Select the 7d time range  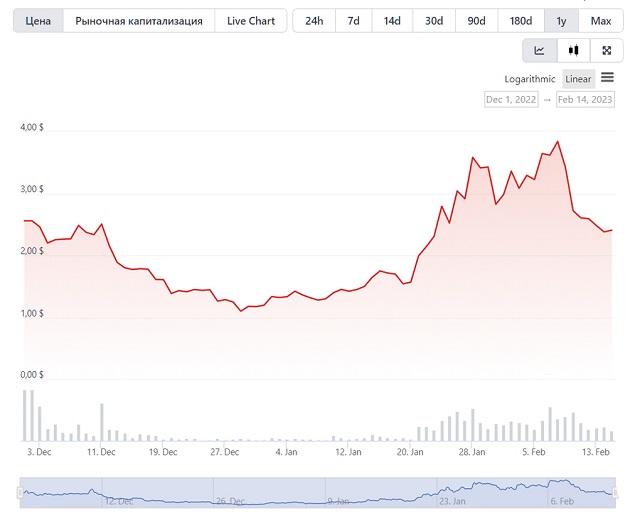354,21
